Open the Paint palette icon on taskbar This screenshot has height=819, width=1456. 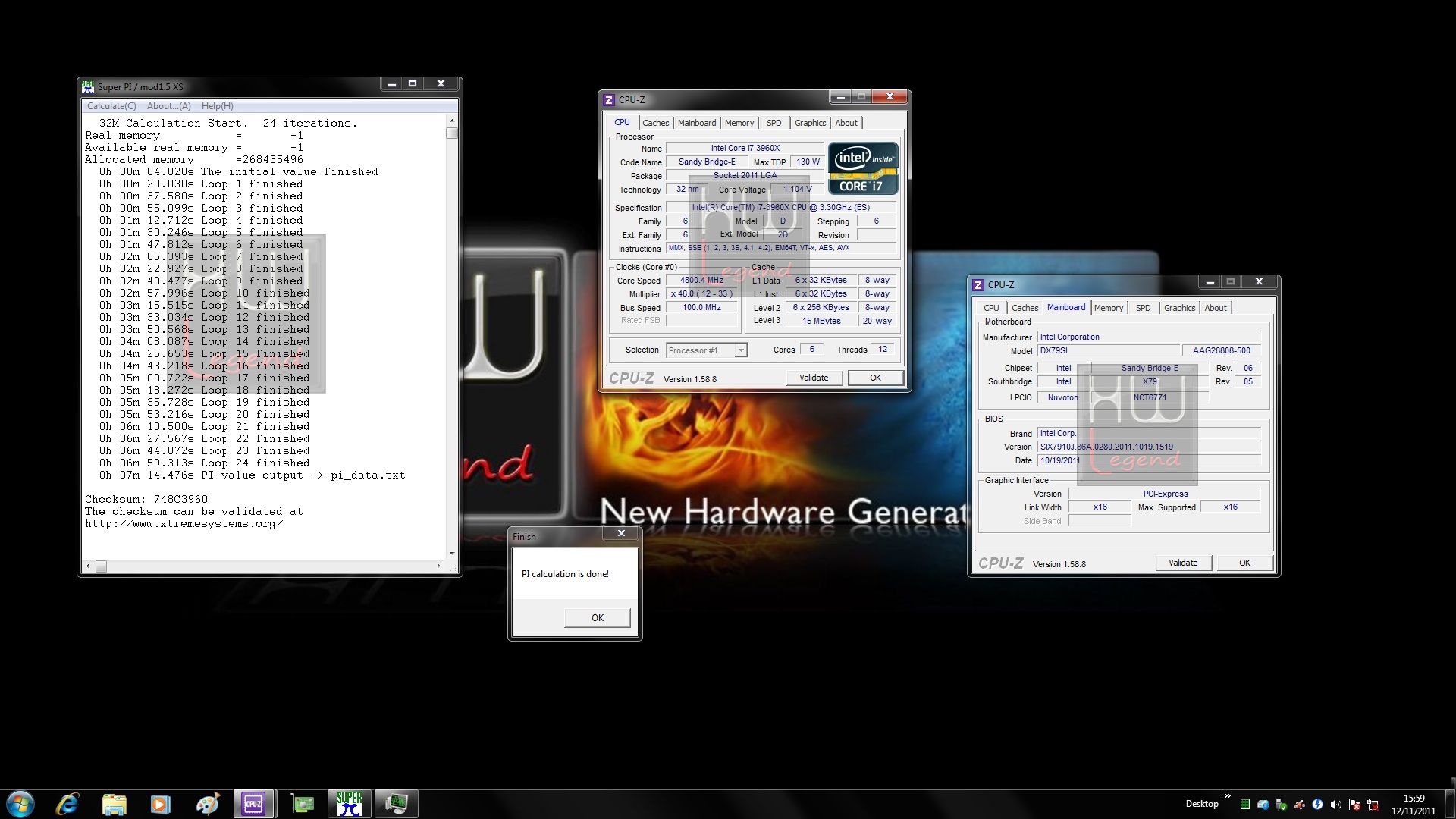pyautogui.click(x=207, y=804)
